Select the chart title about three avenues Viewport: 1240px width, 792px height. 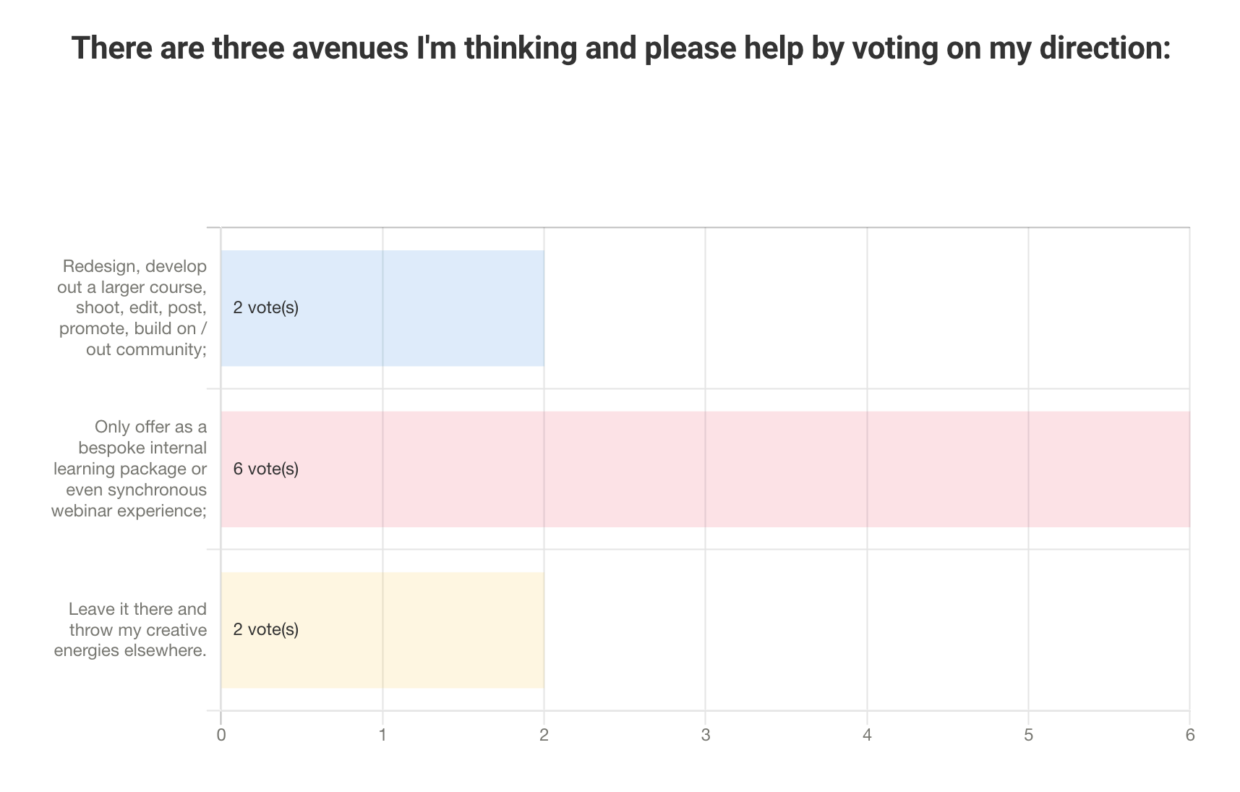tap(621, 48)
